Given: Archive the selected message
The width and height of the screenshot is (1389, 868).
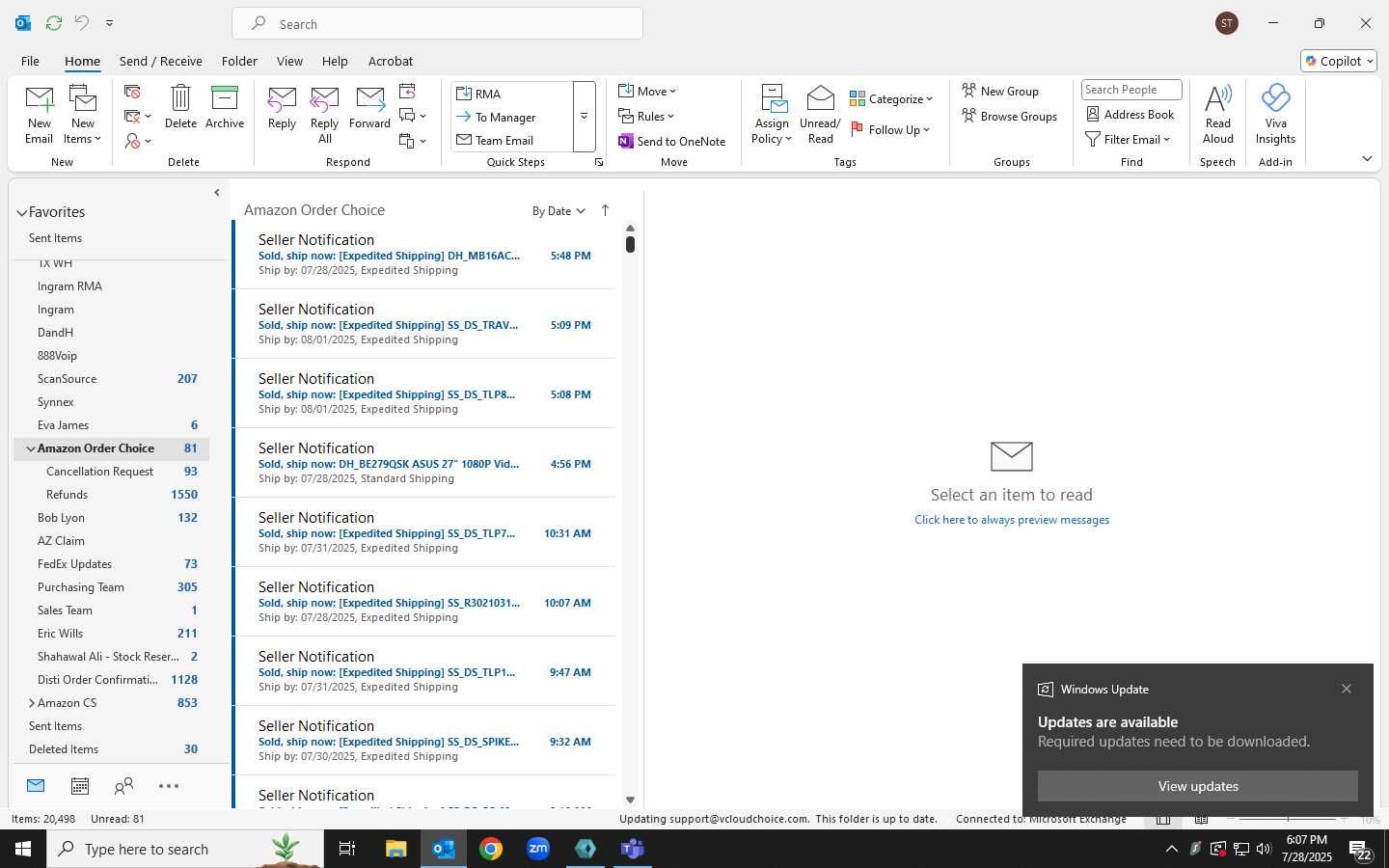Looking at the screenshot, I should coord(225,106).
